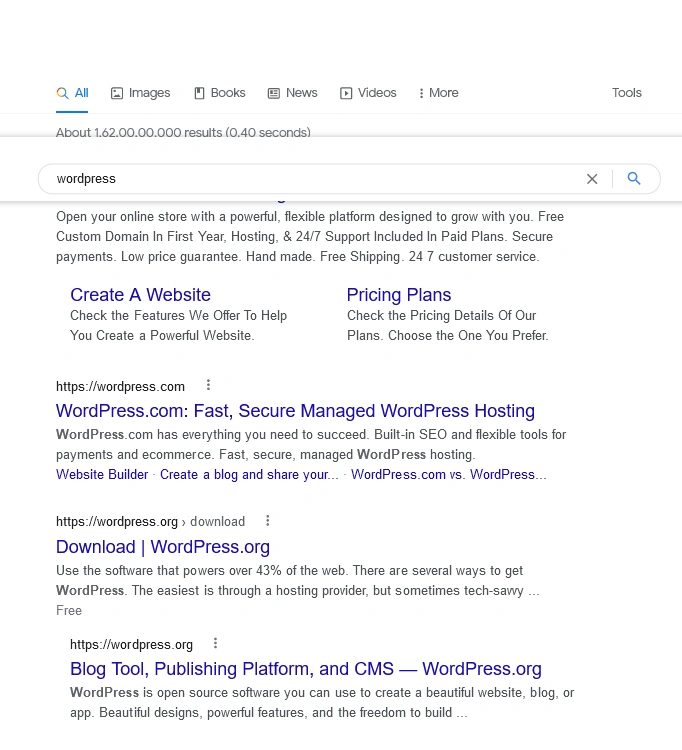Open WordPress.com Fast, Secure Managed Hosting result

295,411
